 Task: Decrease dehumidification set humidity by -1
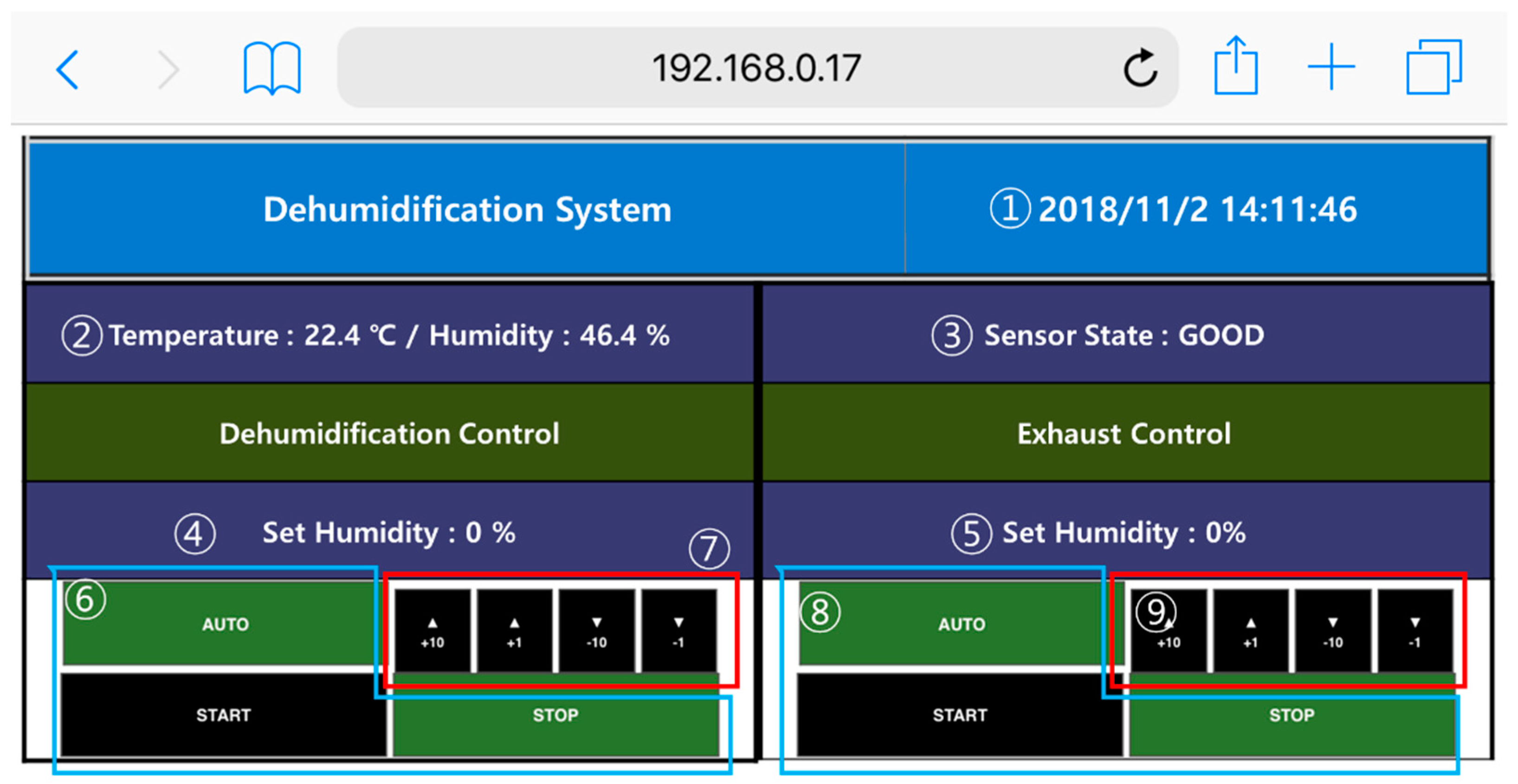678,630
